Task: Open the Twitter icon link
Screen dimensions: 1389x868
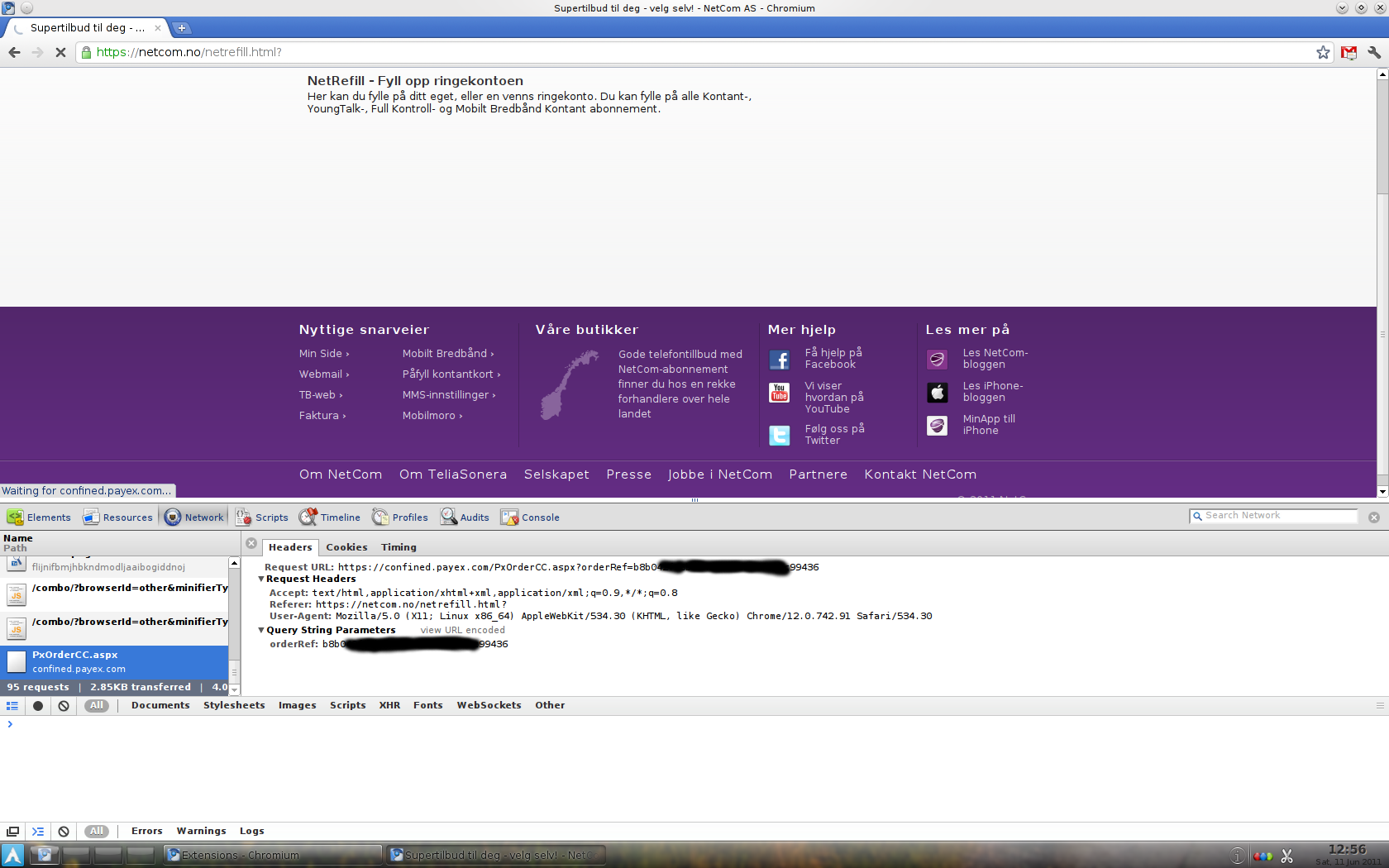Action: (779, 436)
